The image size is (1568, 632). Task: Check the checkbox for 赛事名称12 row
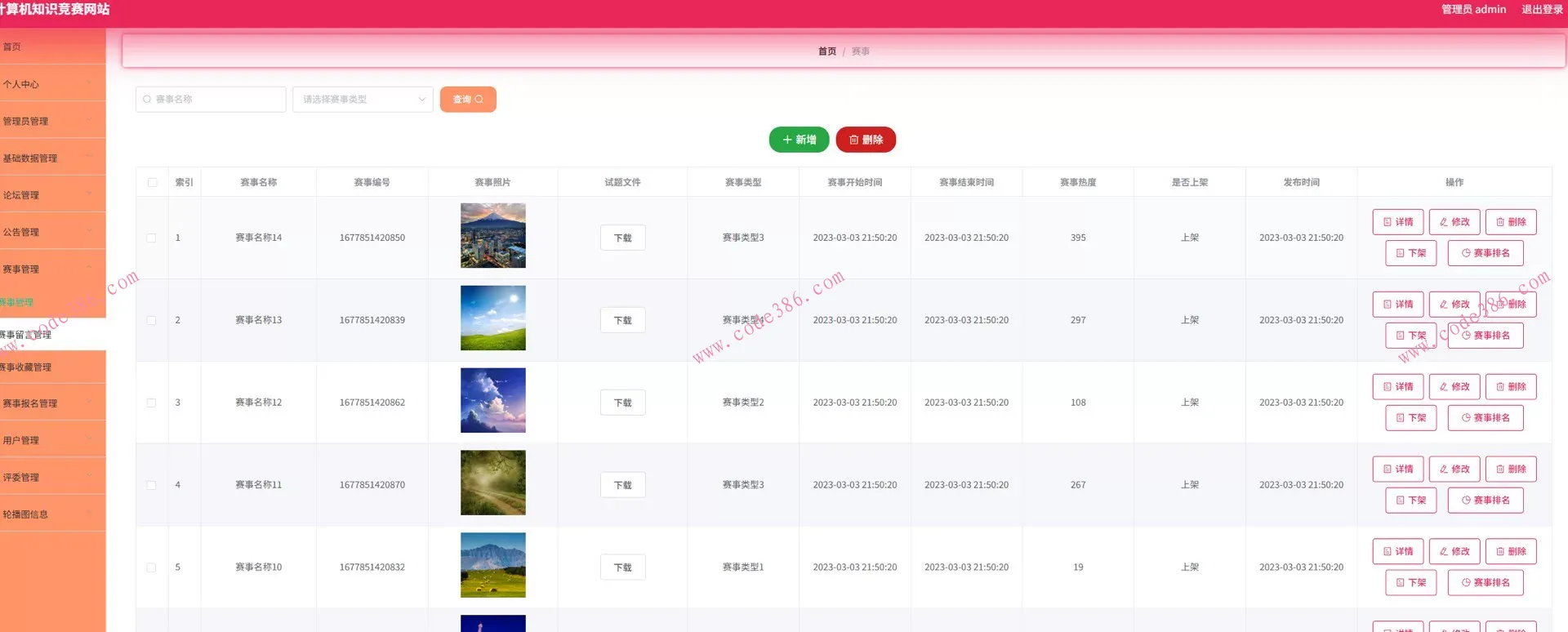pos(151,403)
